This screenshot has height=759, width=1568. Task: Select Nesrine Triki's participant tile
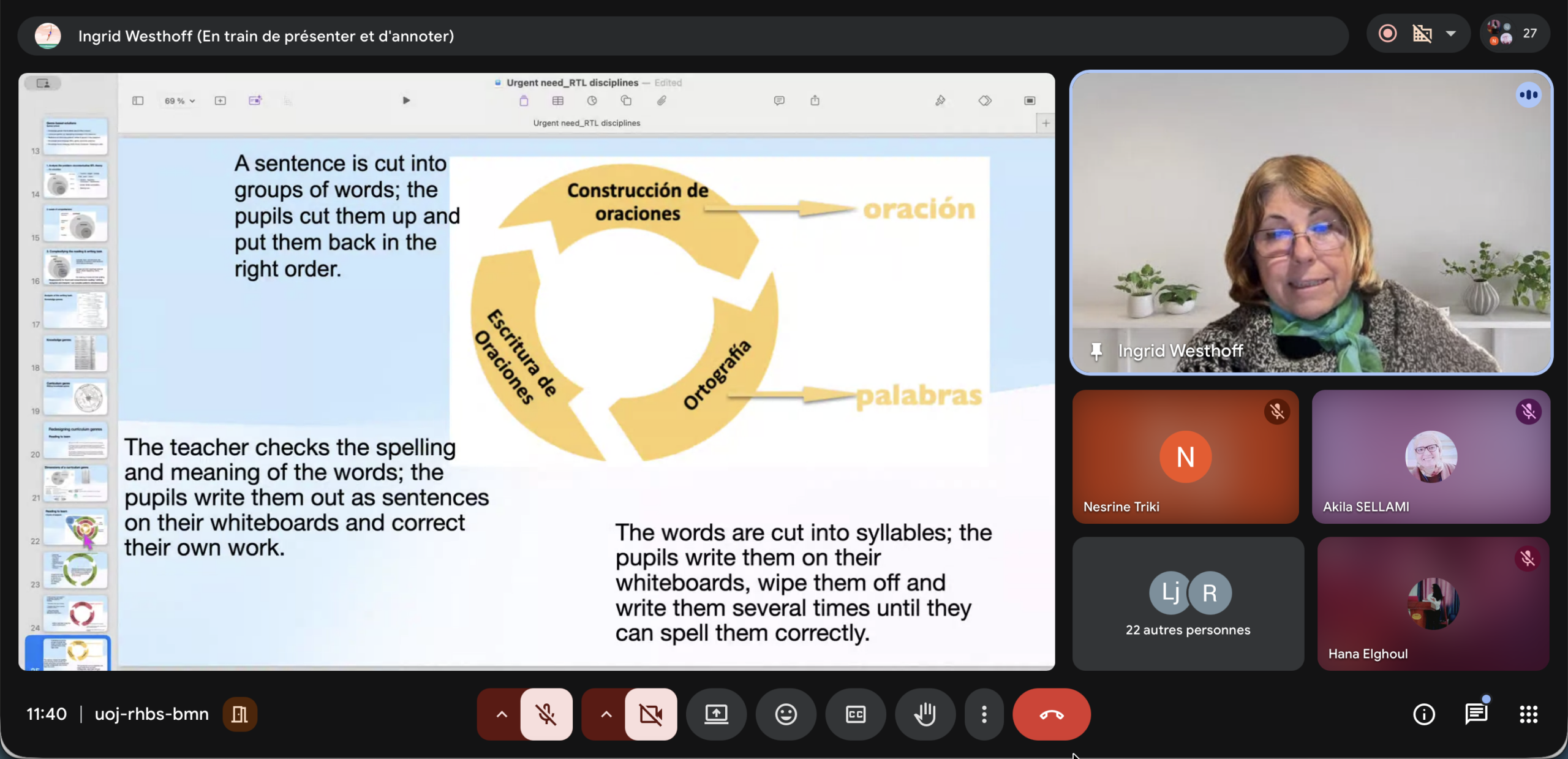point(1185,457)
